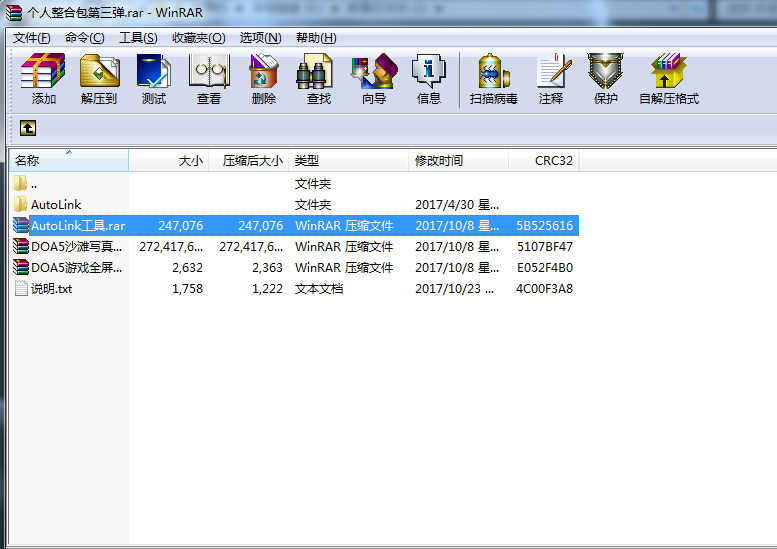
Task: Select the AutoLink folder icon
Action: (20, 204)
